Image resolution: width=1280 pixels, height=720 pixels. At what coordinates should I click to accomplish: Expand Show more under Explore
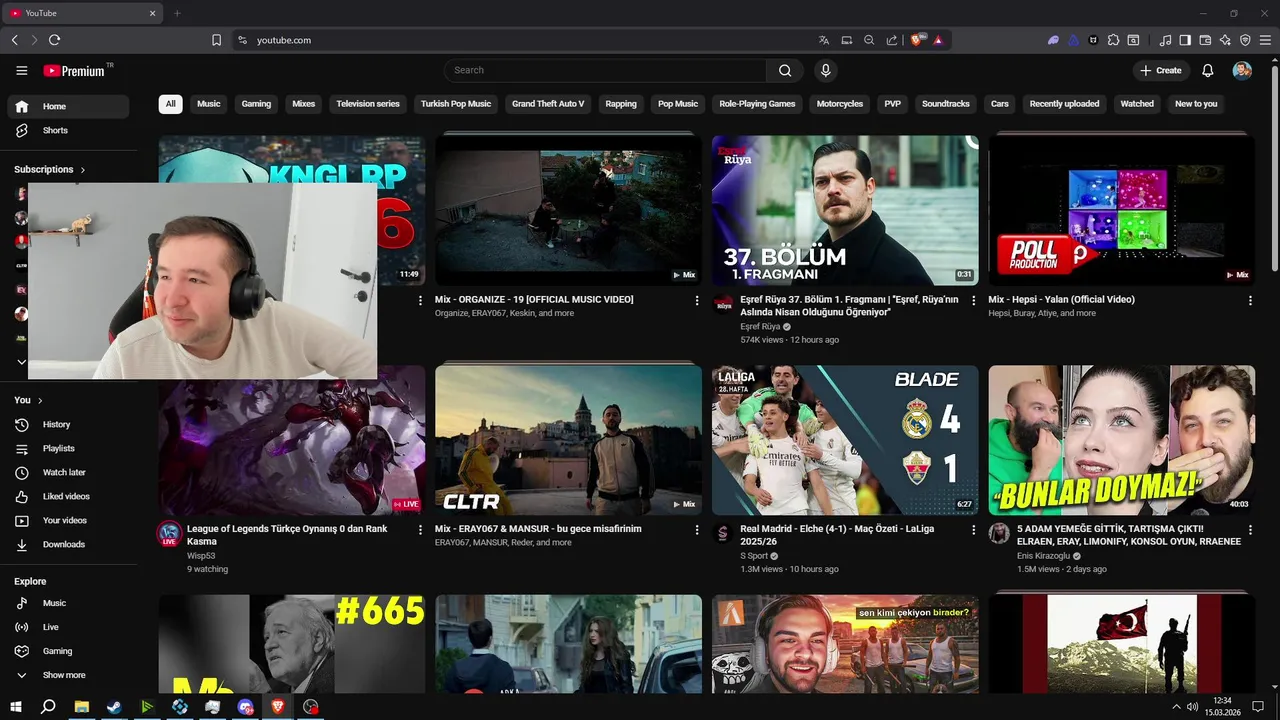(68, 675)
